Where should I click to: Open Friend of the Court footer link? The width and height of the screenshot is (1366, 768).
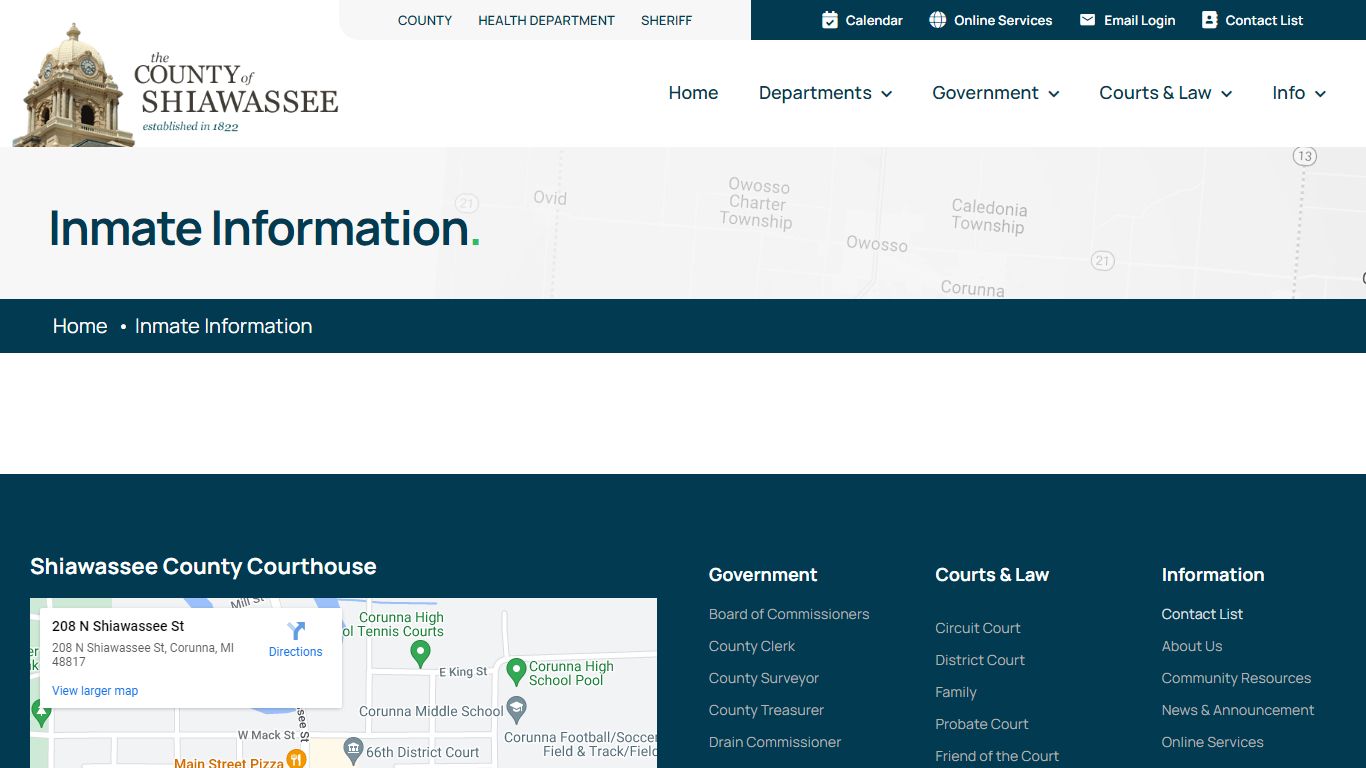(x=997, y=756)
